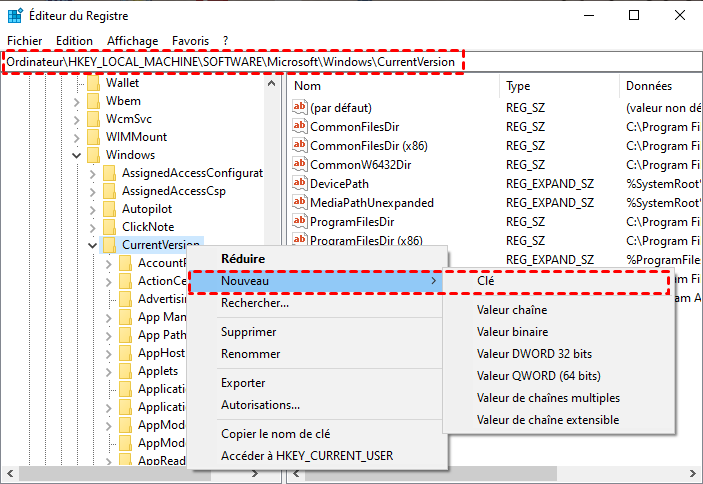The height and width of the screenshot is (484, 703).
Task: Collapse the CurrentVersion tree node
Action: (x=93, y=245)
